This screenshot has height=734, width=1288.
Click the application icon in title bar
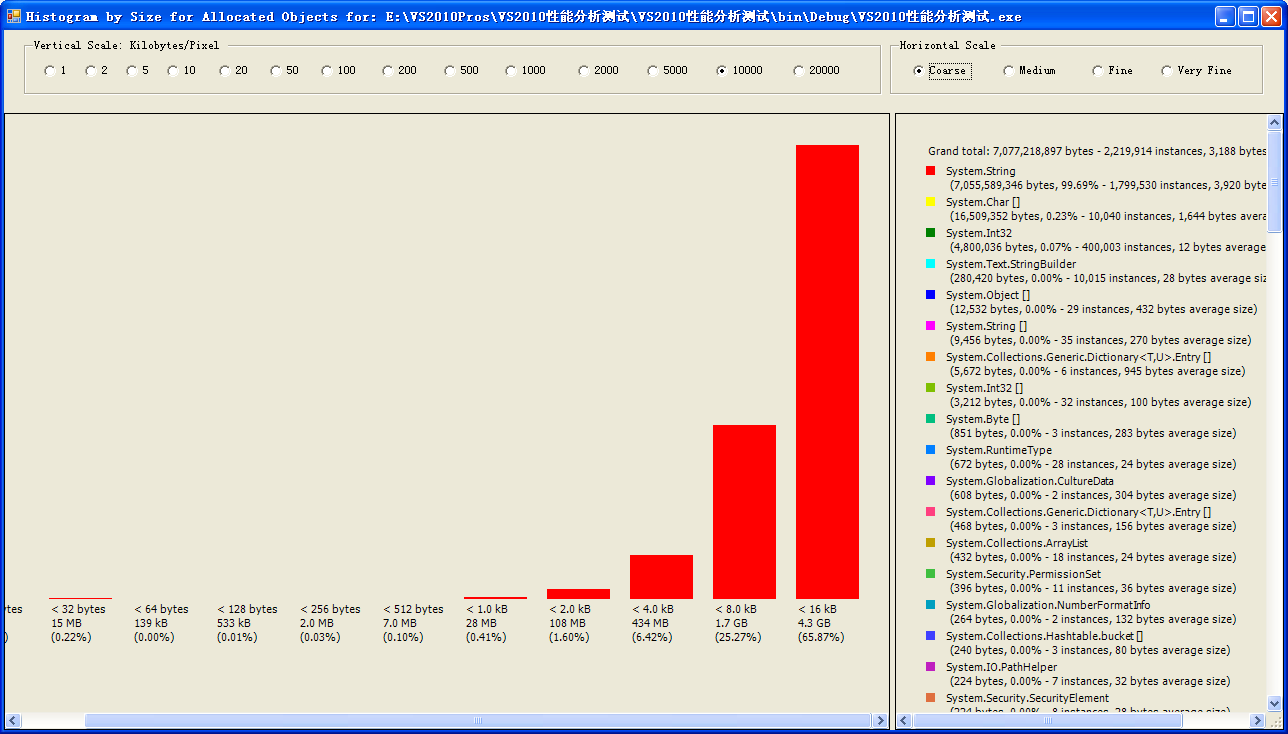(x=14, y=16)
